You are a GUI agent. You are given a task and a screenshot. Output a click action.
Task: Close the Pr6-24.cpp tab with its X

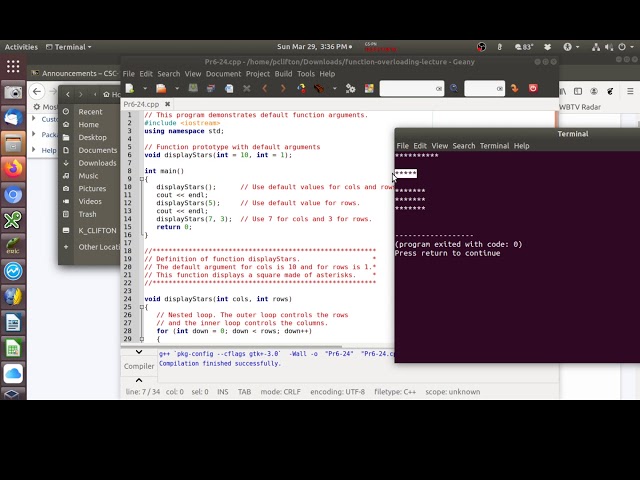(167, 104)
